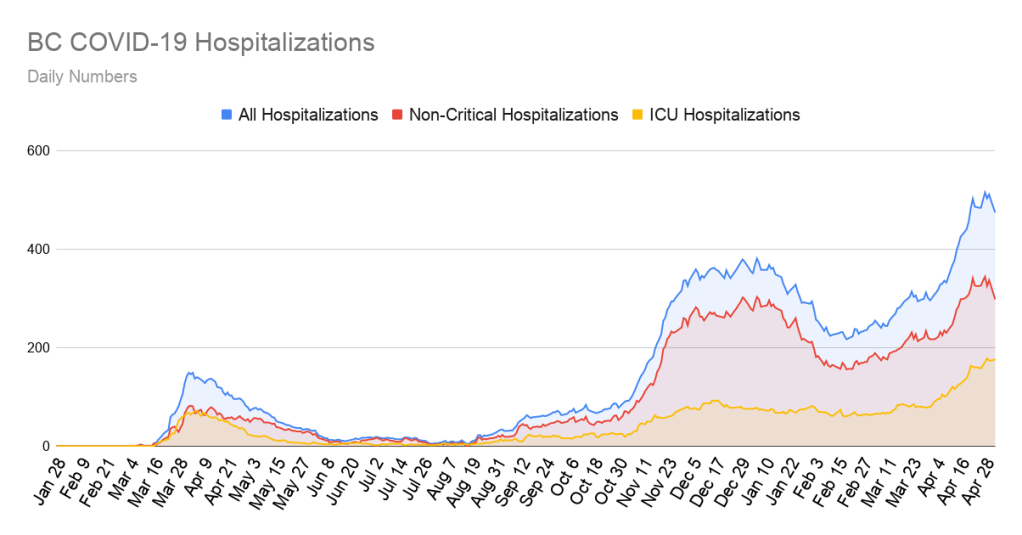Viewport: 1022px width, 535px height.
Task: Click the BC COVID-19 Hospitalizations chart title
Action: [201, 43]
